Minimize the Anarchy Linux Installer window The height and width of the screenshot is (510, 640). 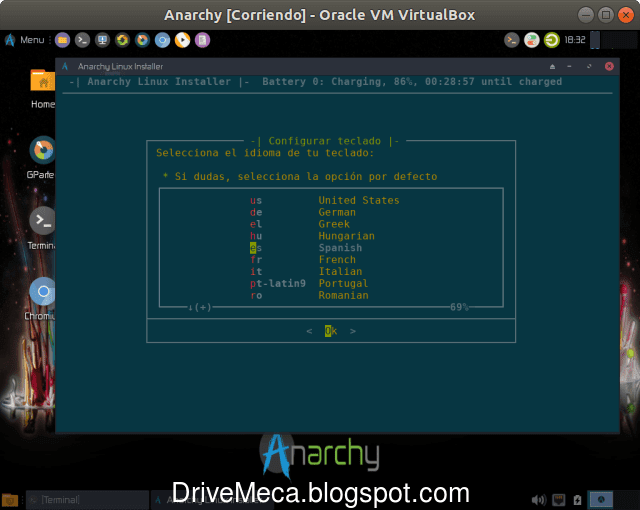(569, 66)
